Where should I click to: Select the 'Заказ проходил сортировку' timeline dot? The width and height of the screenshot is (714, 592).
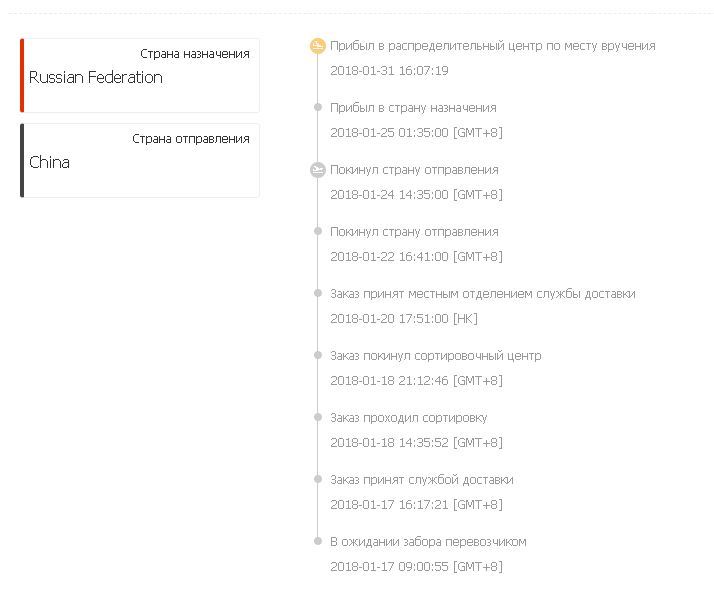tap(318, 417)
